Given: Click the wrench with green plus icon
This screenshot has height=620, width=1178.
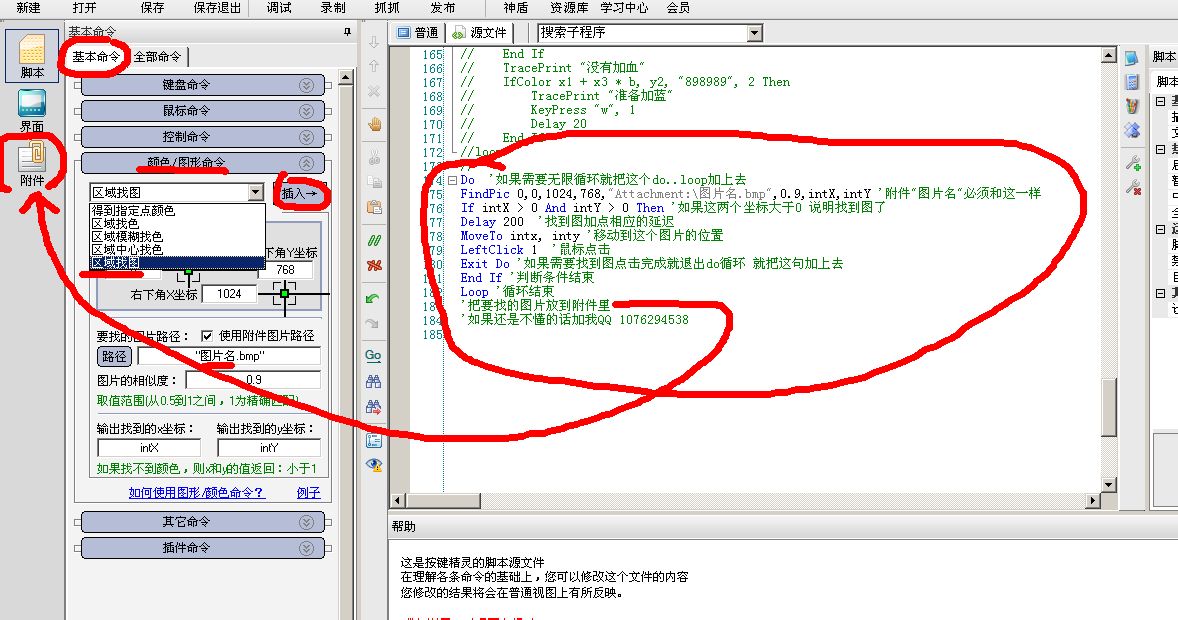Looking at the screenshot, I should point(1133,162).
